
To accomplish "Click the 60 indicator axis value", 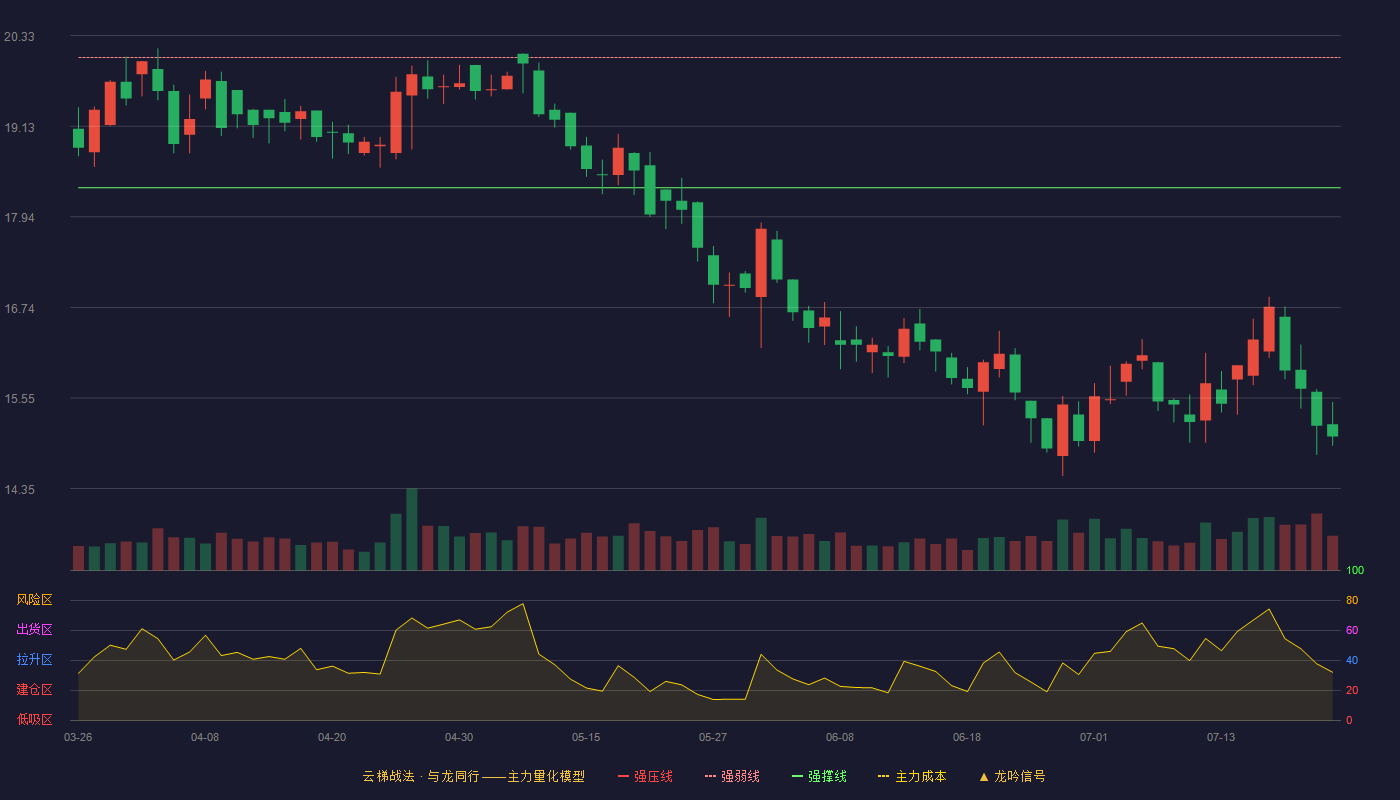I will [x=1352, y=630].
